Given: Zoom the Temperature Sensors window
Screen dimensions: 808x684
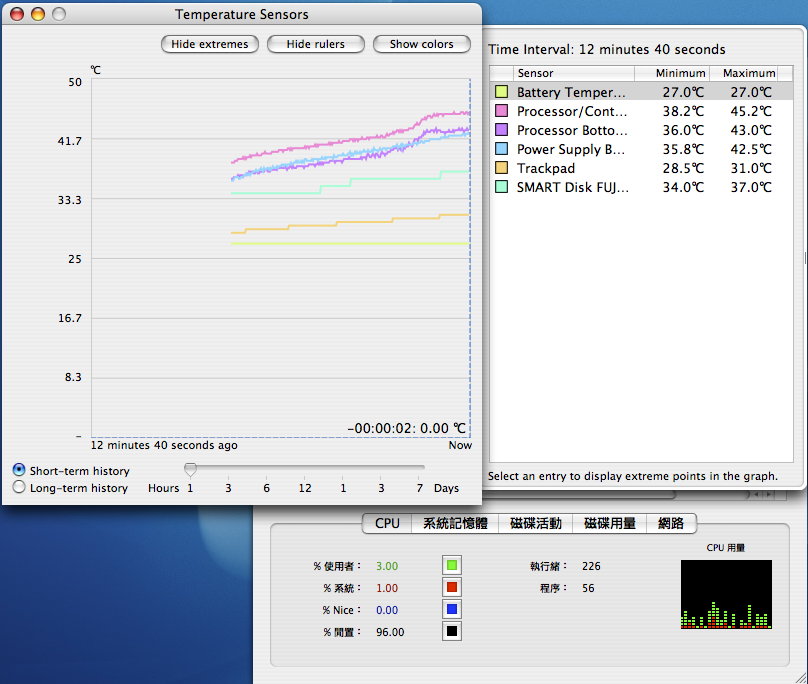Looking at the screenshot, I should [x=59, y=14].
